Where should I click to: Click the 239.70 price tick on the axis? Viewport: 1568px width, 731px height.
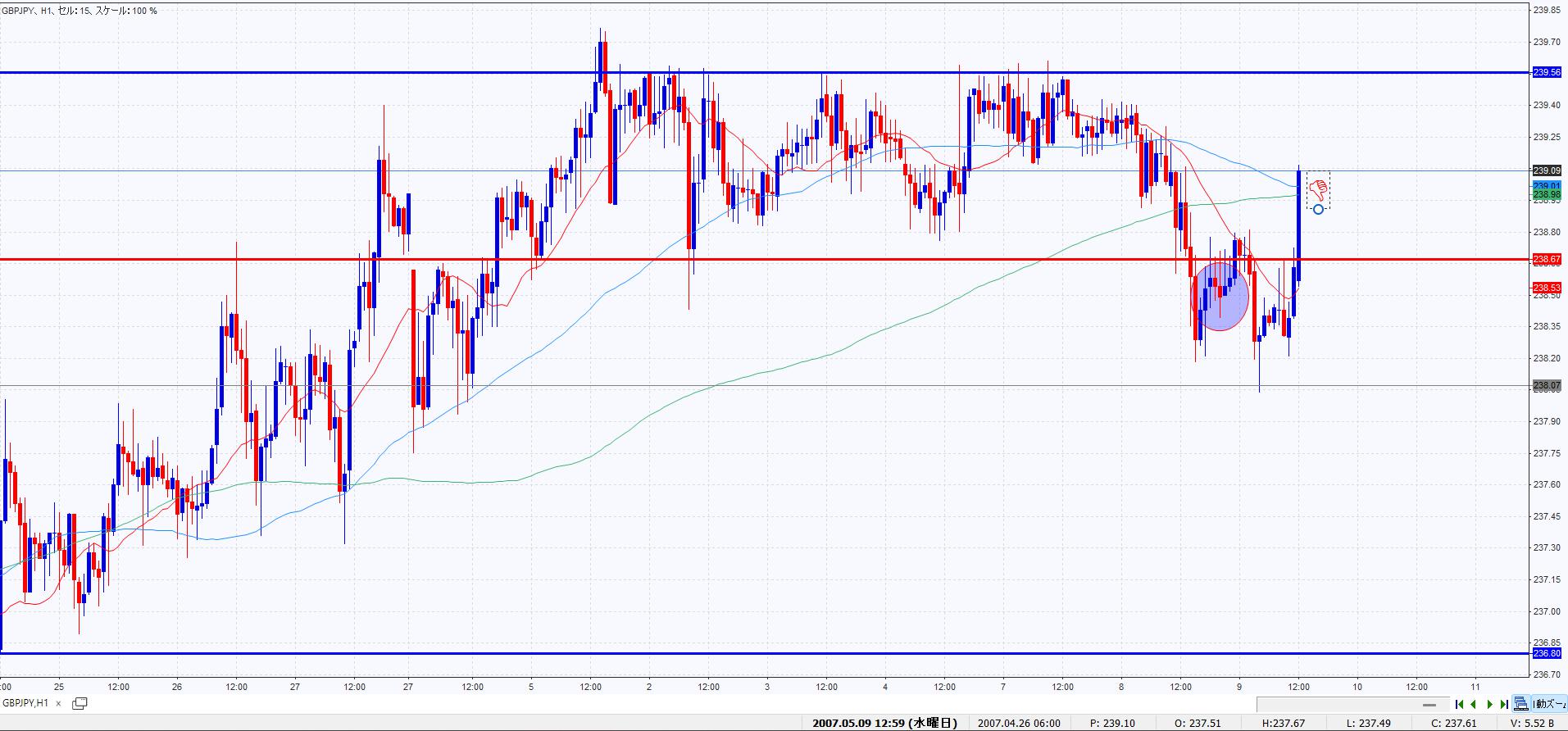point(1548,42)
